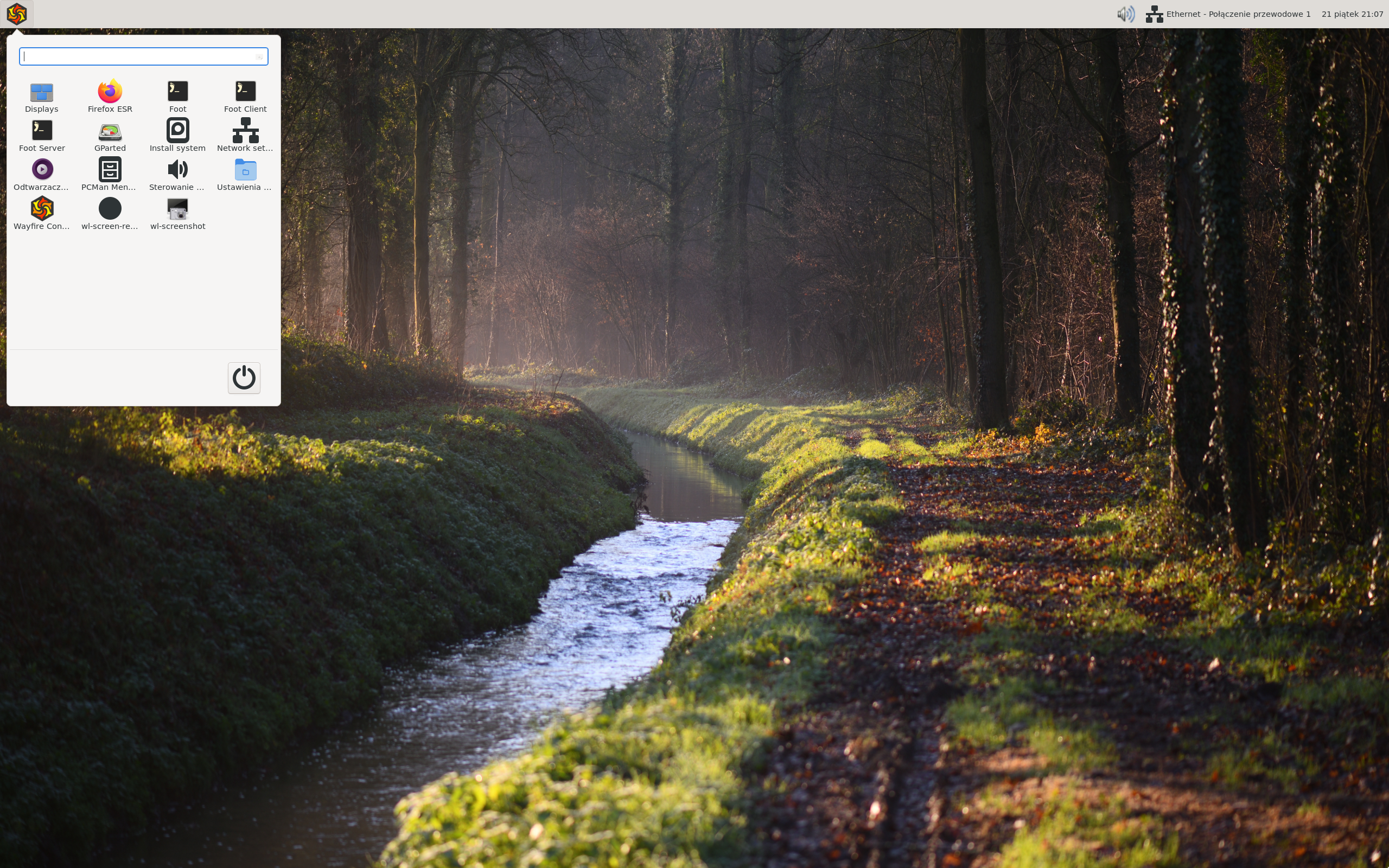Image resolution: width=1389 pixels, height=868 pixels.
Task: Click the clock showing 21 piątek 21:07
Action: 1352,14
